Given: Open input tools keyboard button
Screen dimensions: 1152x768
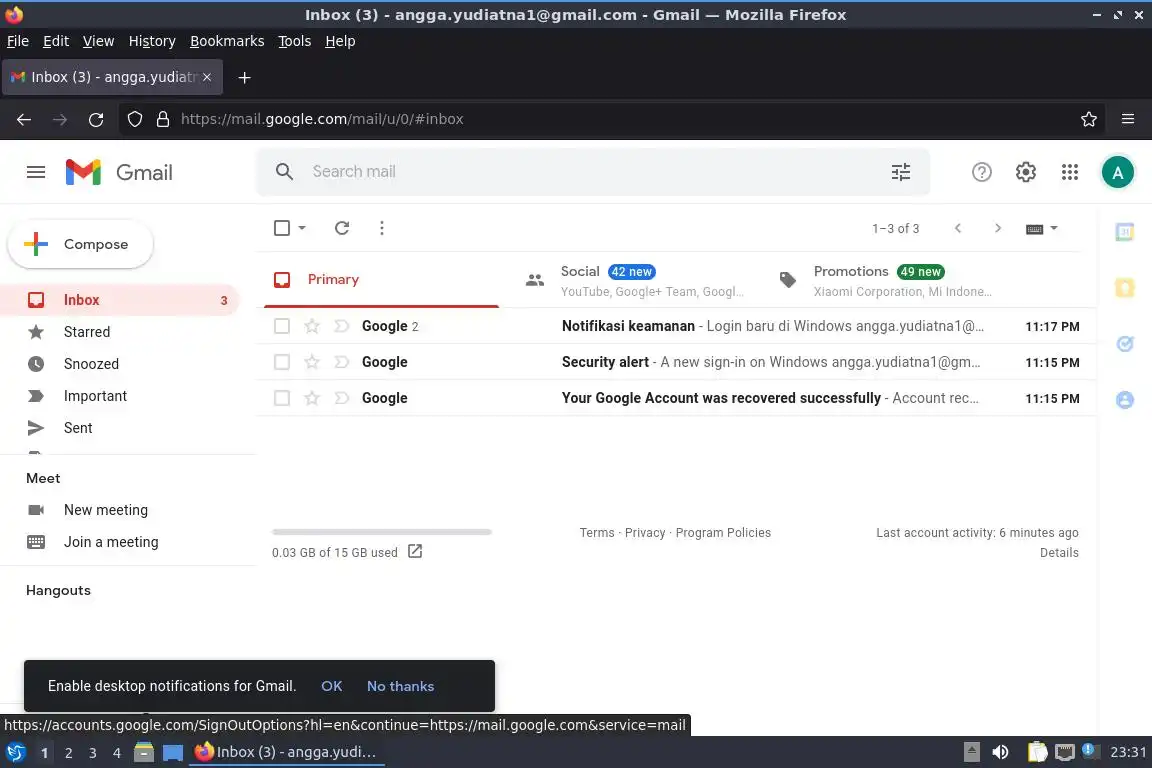Looking at the screenshot, I should (1034, 229).
